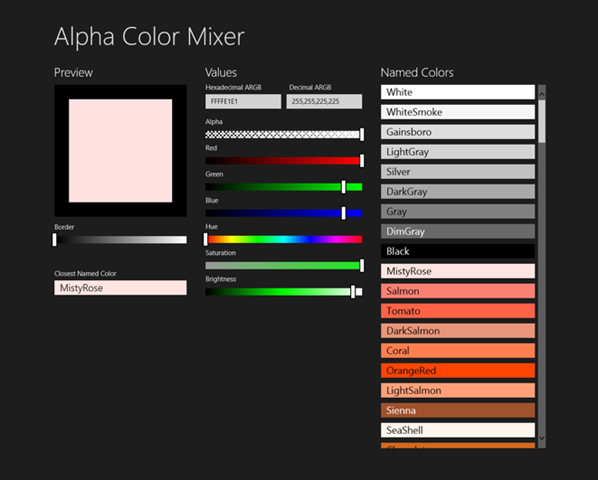The height and width of the screenshot is (480, 598).
Task: Click the Red slider track
Action: tap(284, 161)
